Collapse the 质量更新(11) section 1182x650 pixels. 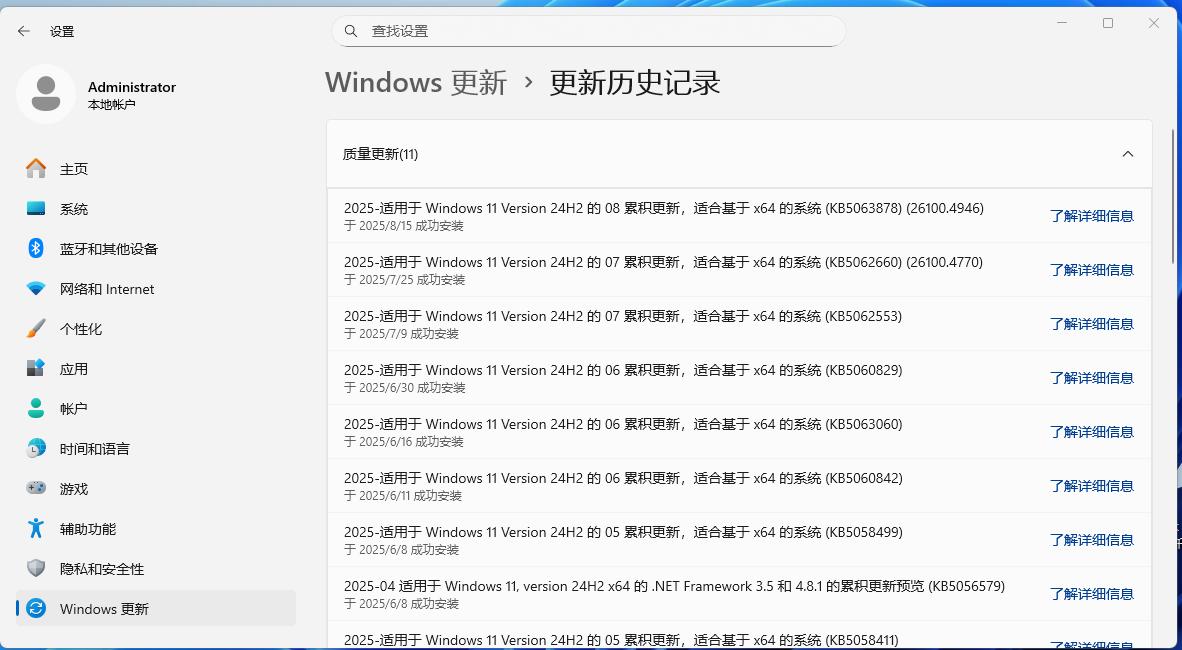click(x=1128, y=154)
